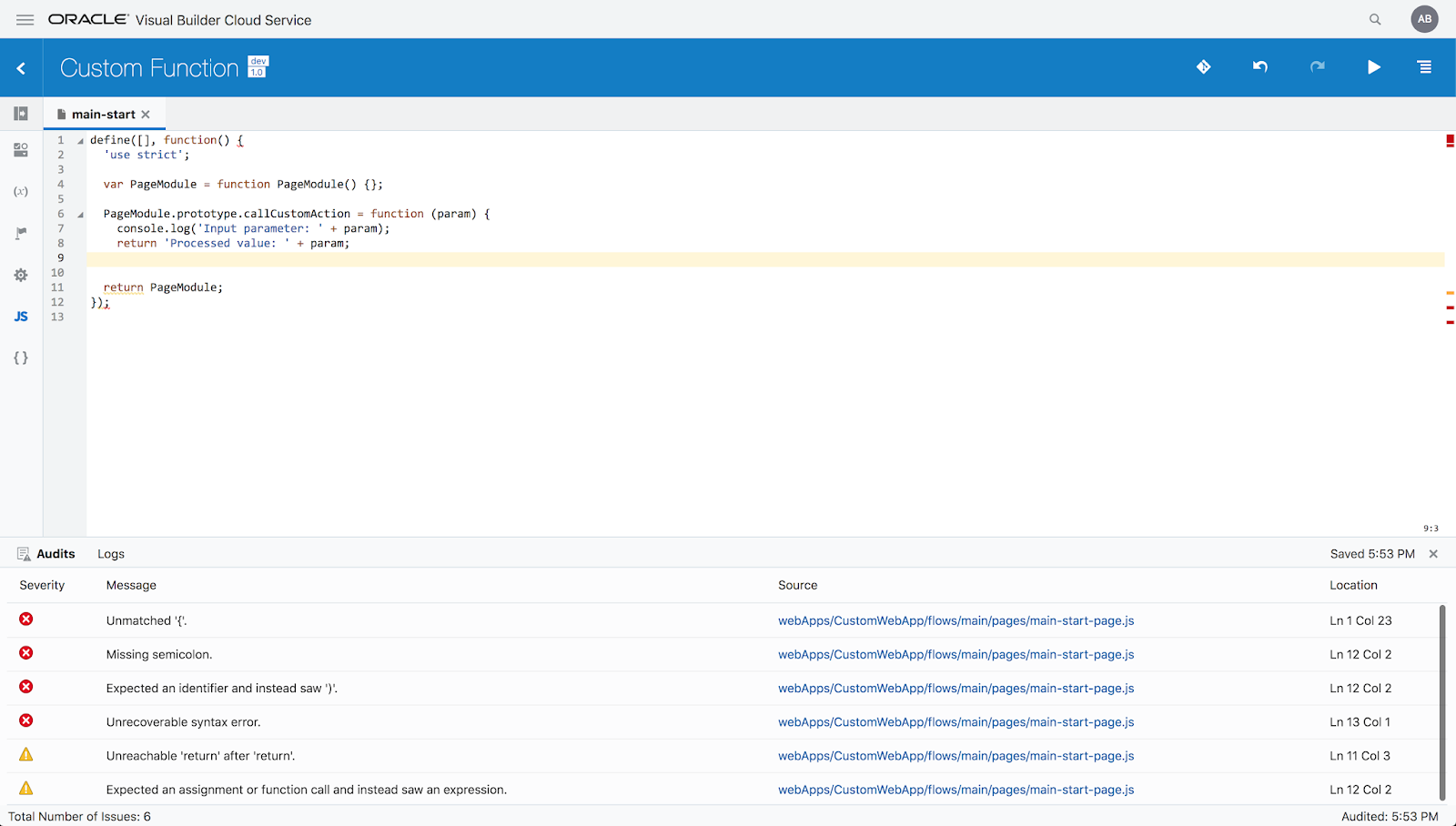Collapse the code fold at line 1
1456x826 pixels.
pyautogui.click(x=80, y=139)
